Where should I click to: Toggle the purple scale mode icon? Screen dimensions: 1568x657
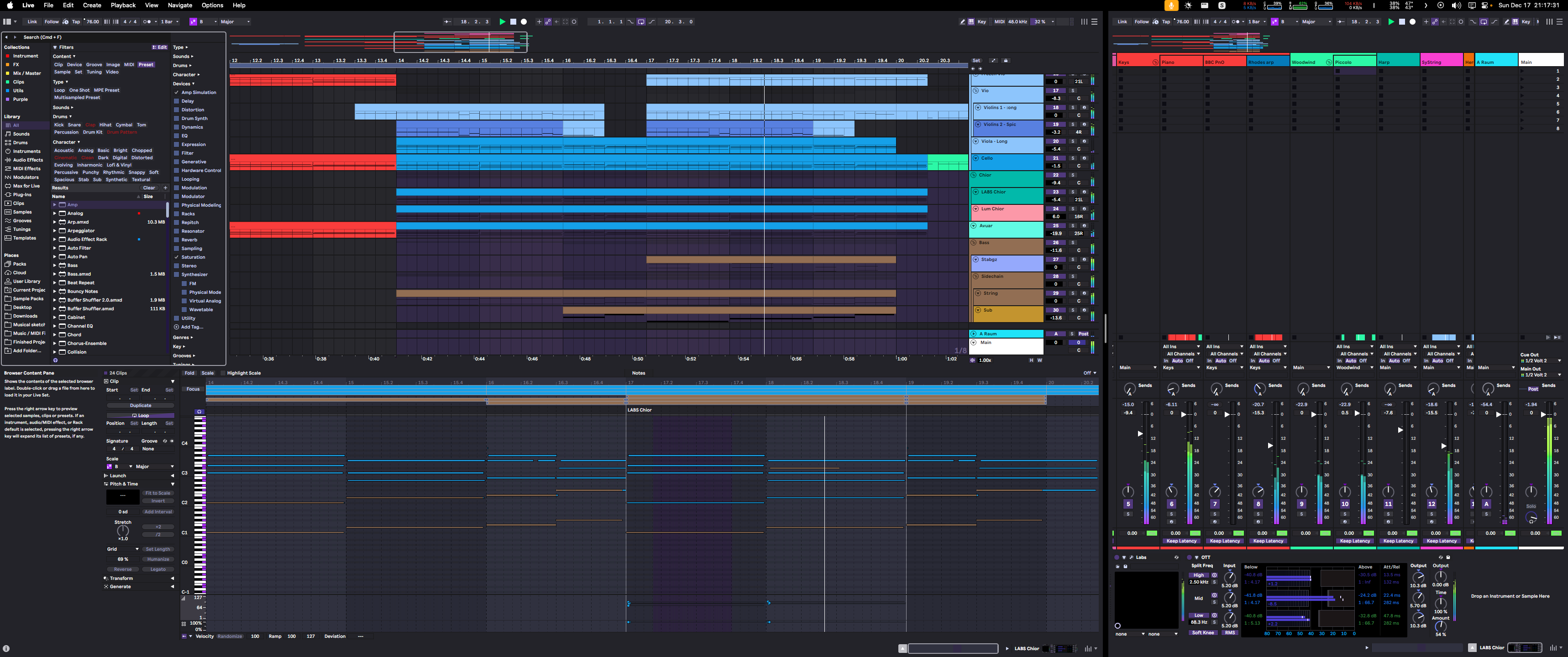pyautogui.click(x=193, y=22)
